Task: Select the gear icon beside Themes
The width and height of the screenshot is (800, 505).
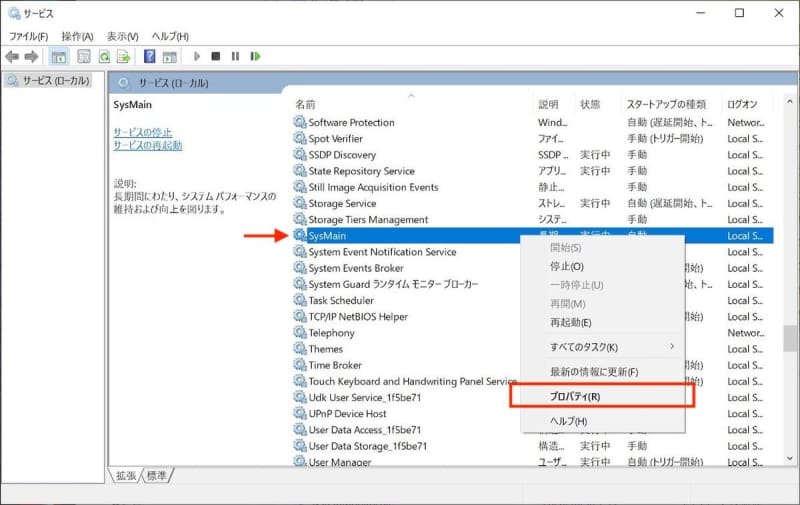Action: pos(300,349)
